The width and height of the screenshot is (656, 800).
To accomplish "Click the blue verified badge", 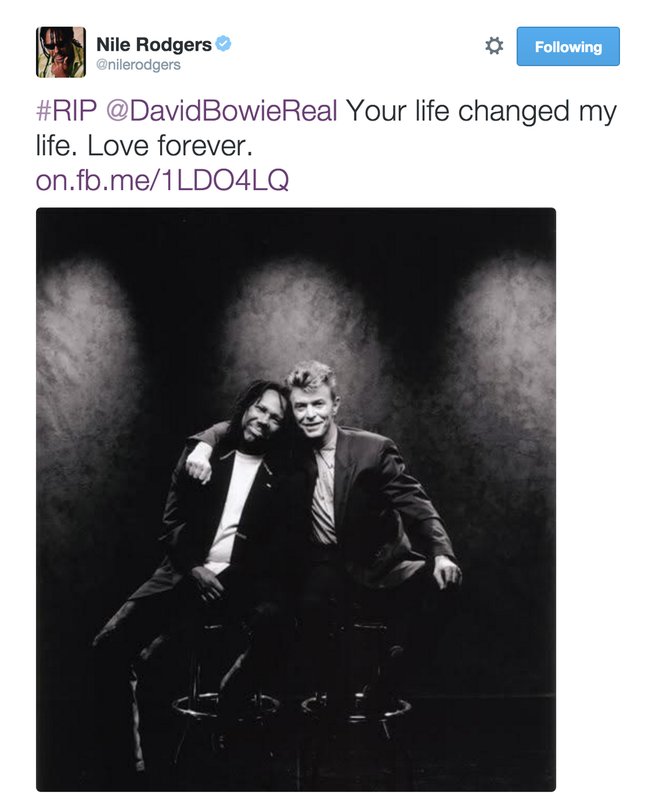I will pos(223,43).
